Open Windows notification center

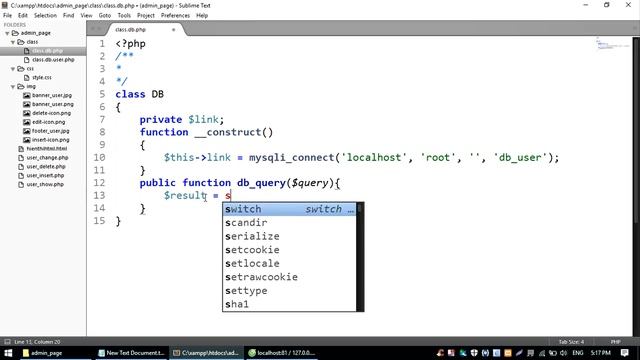pos(624,353)
